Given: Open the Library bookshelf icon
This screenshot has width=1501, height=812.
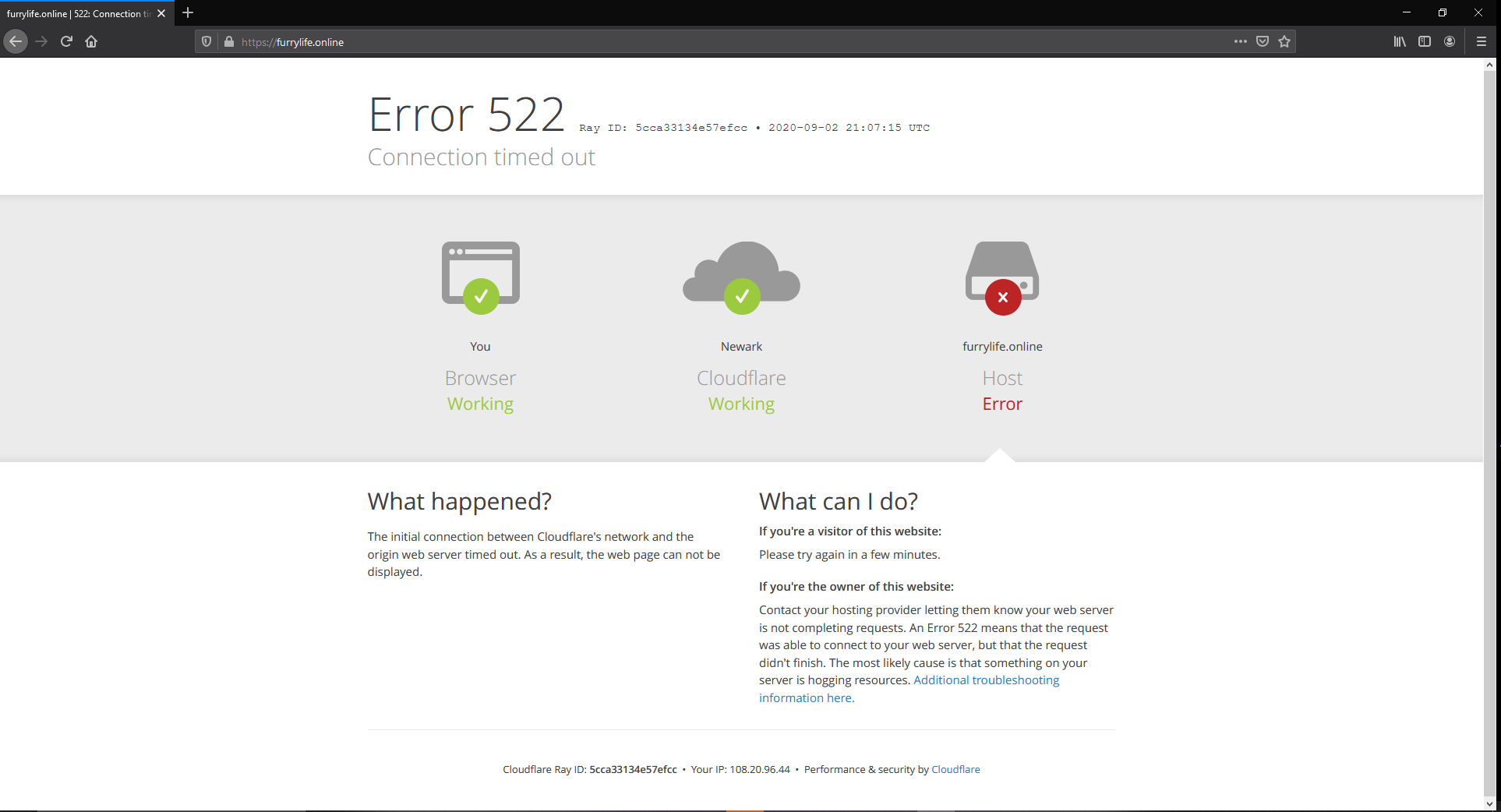Looking at the screenshot, I should tap(1400, 41).
